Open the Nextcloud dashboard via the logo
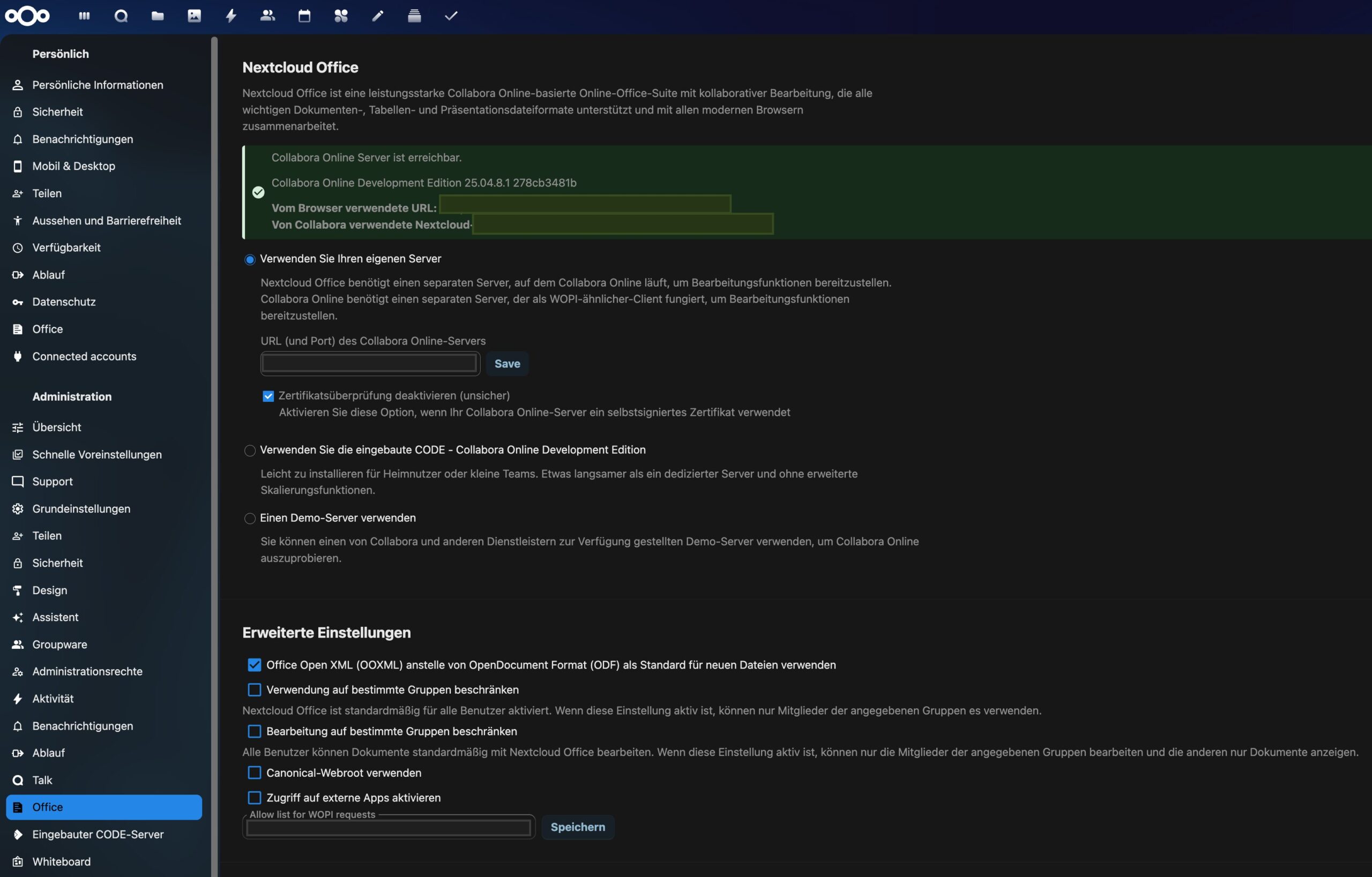The width and height of the screenshot is (1372, 877). [x=27, y=16]
